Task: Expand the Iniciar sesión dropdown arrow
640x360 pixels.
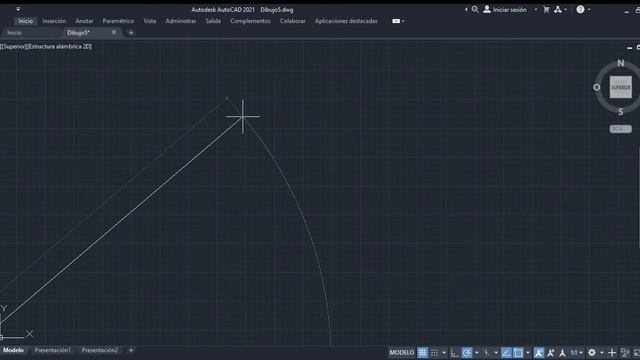Action: (536, 9)
